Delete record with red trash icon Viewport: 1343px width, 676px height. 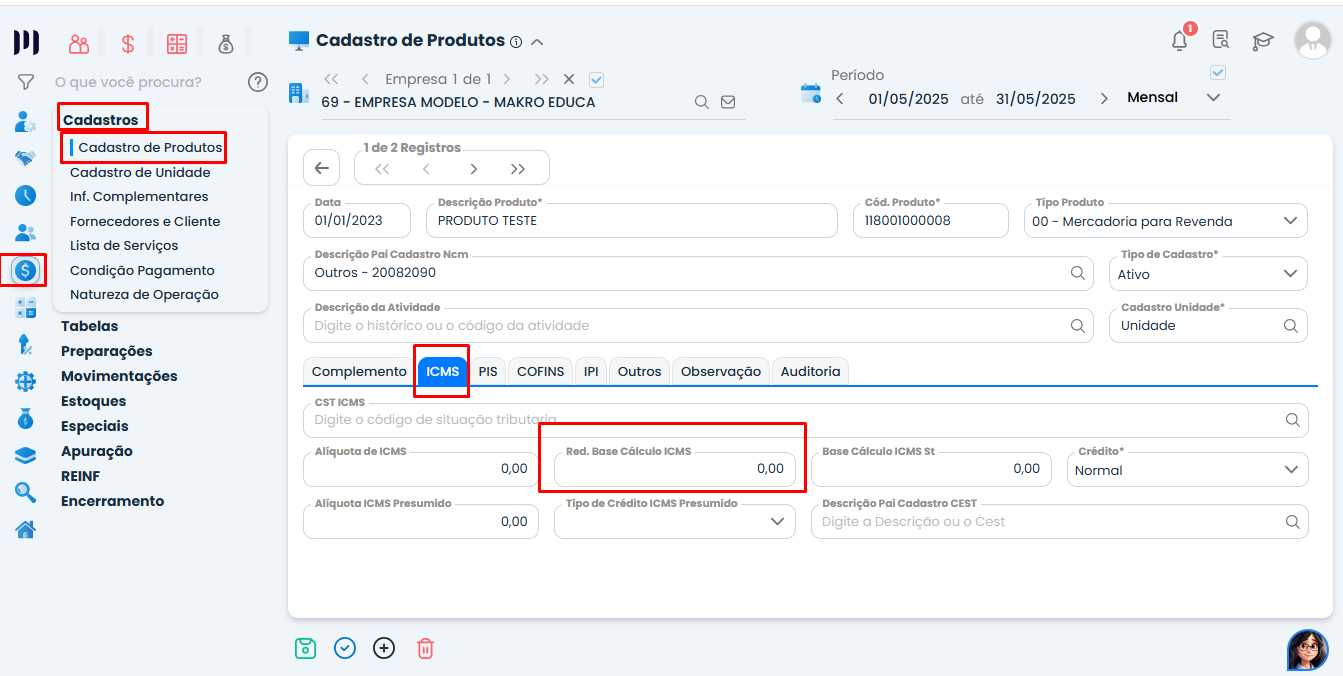[425, 648]
